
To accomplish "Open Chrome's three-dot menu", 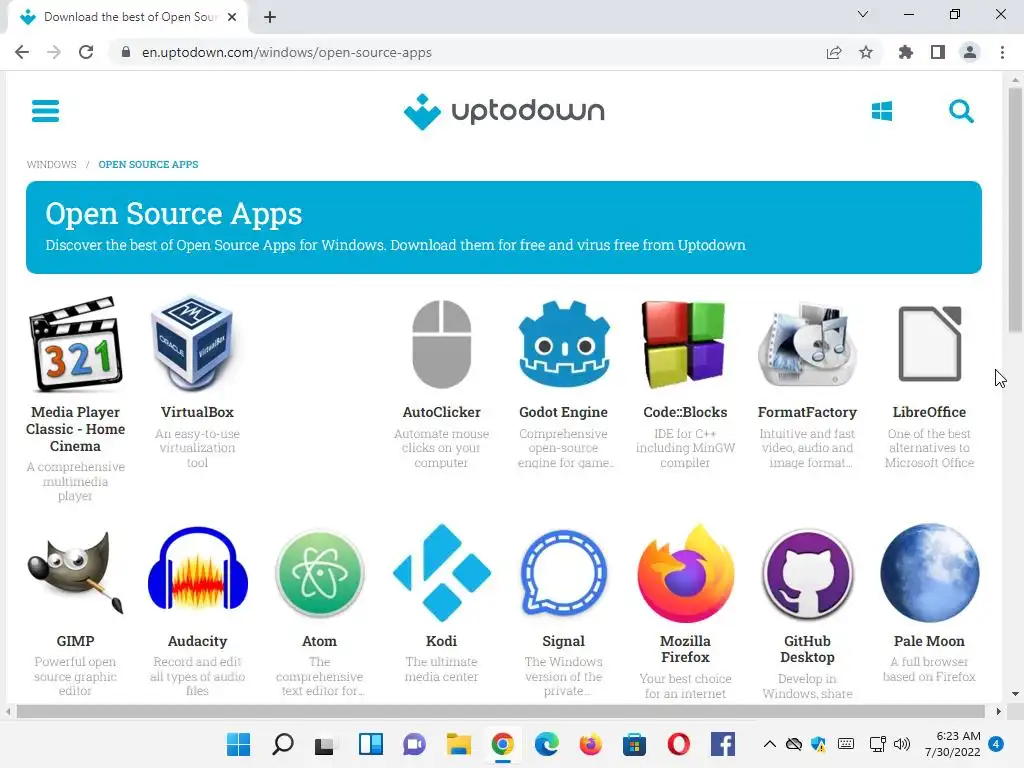I will pyautogui.click(x=1002, y=52).
